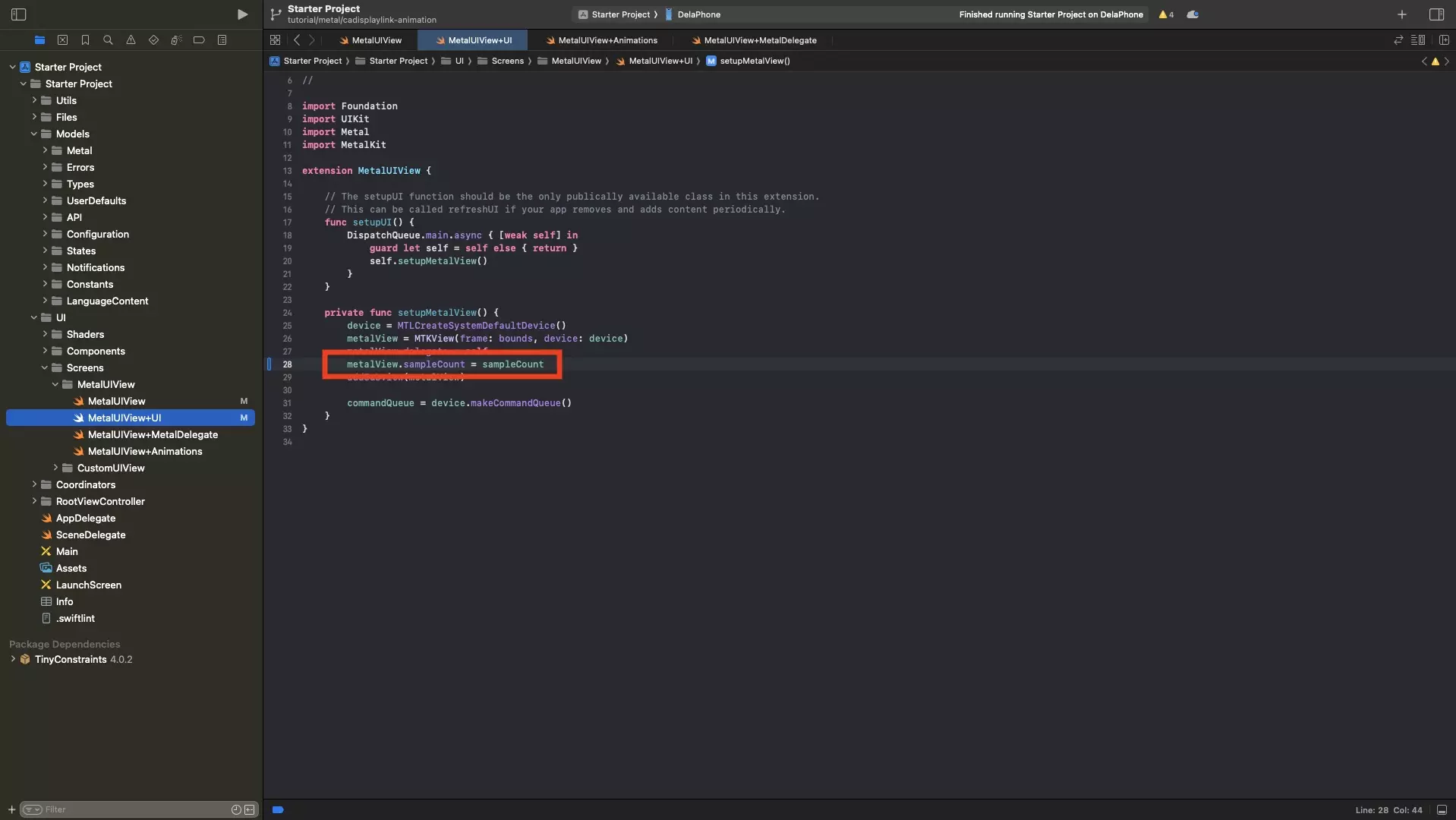Open the Test navigator diamond icon
This screenshot has height=820, width=1456.
tap(153, 40)
